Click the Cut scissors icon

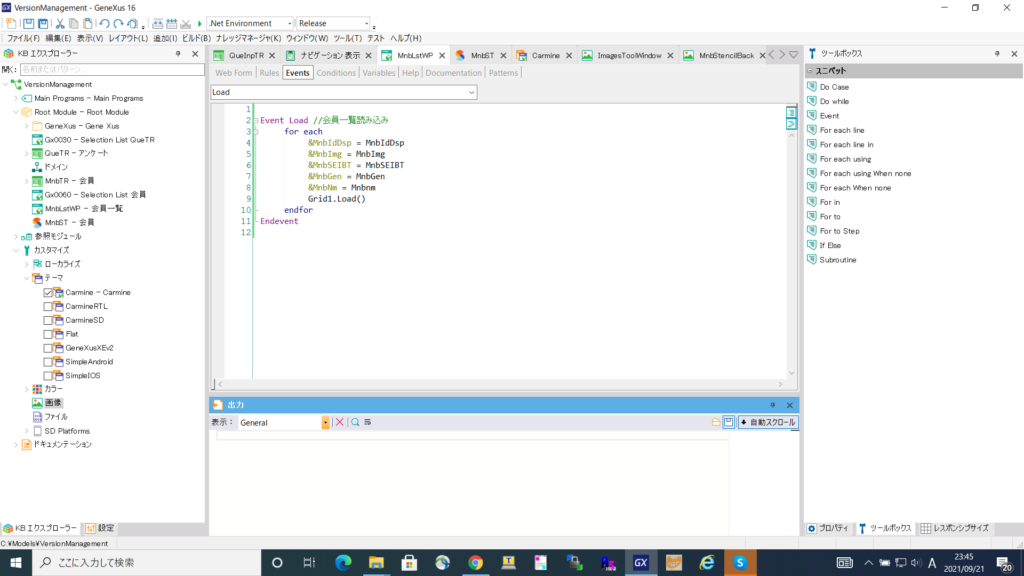(60, 24)
